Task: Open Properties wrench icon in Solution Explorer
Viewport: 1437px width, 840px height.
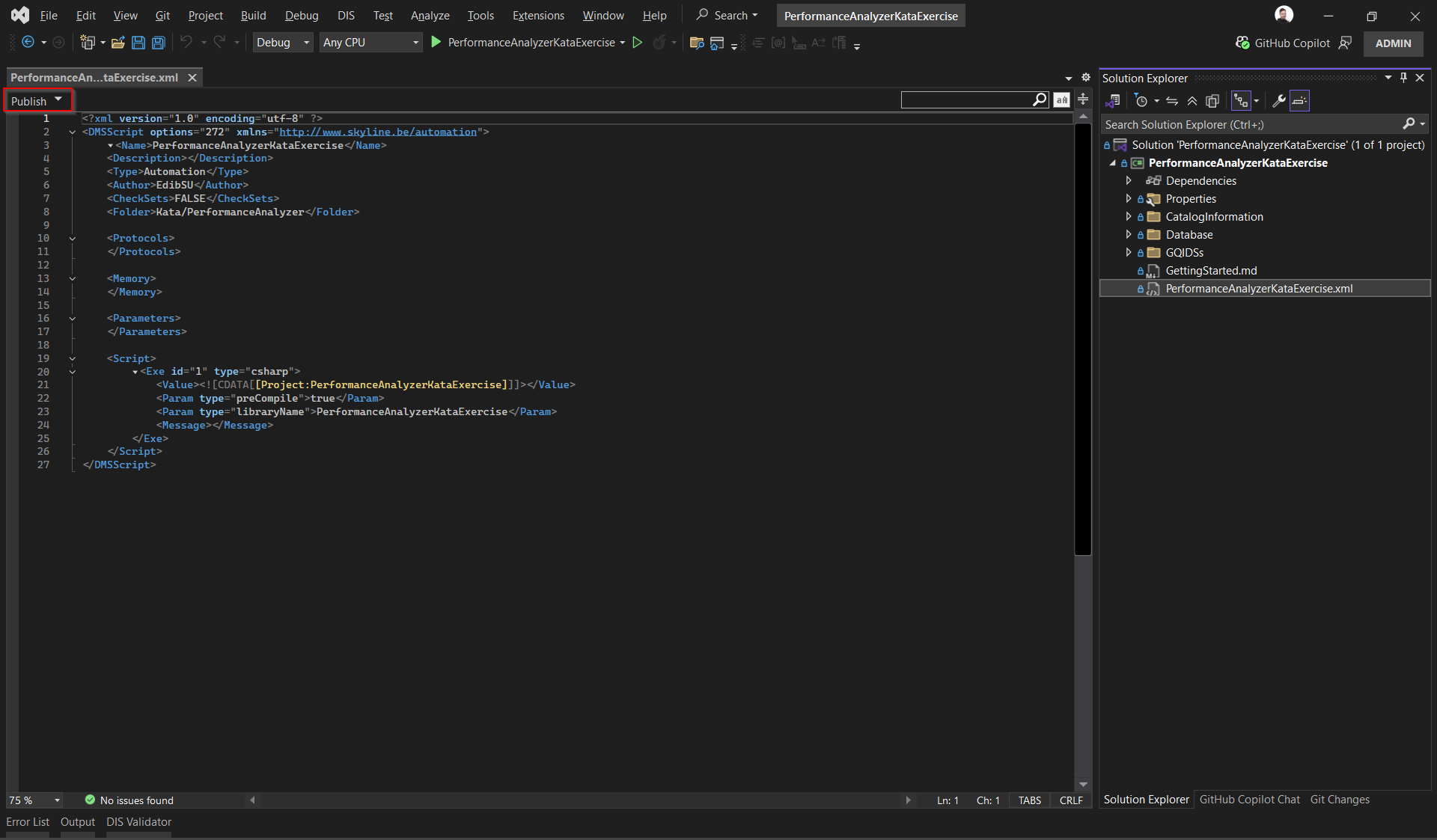Action: 1279,100
